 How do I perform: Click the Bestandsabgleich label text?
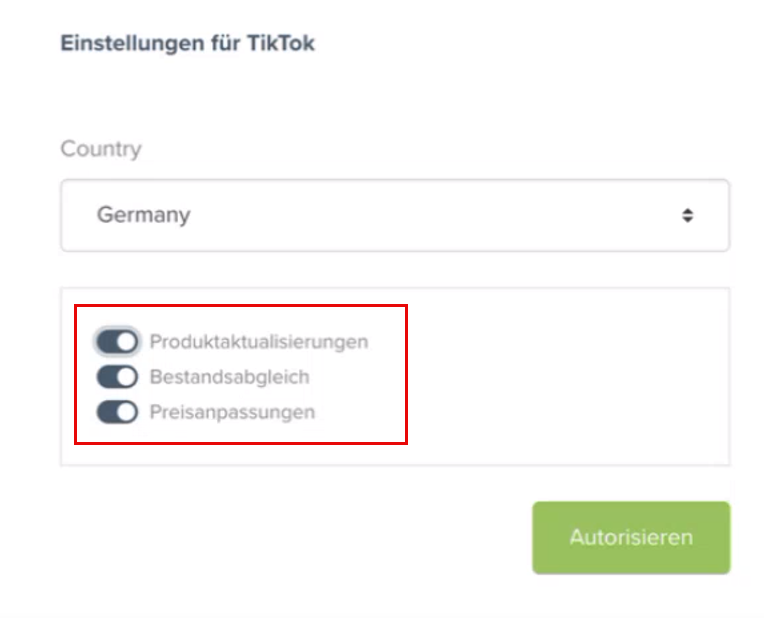229,377
